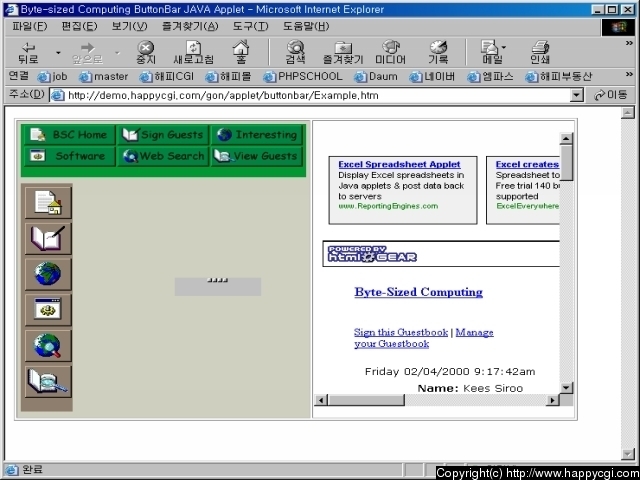
Task: Open the job link in links bar
Action: click(52, 77)
